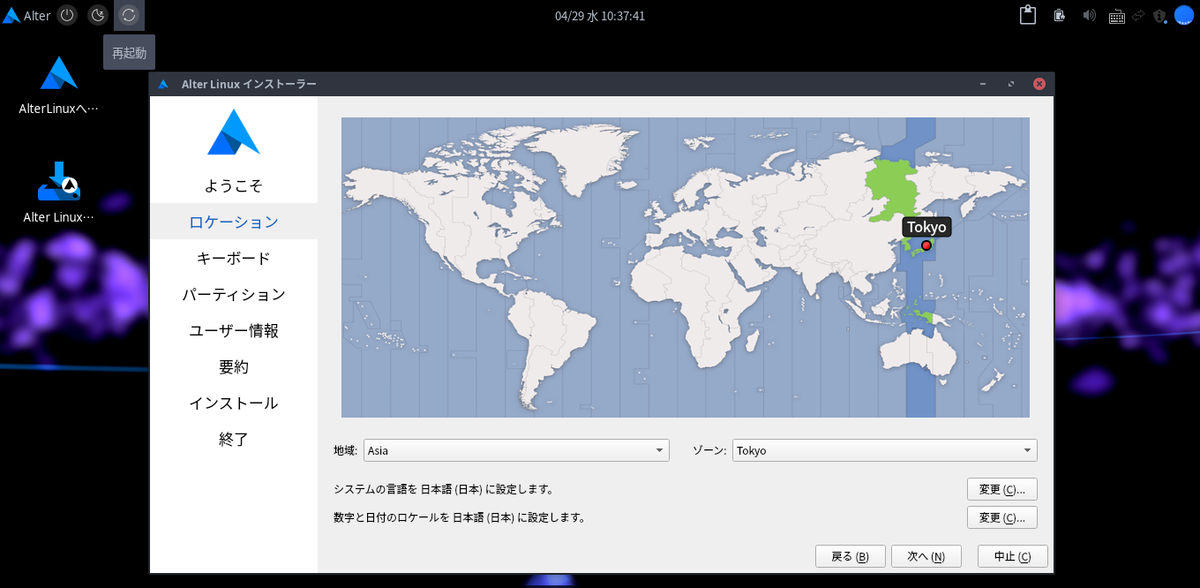Maximize the installer window

tap(1012, 85)
